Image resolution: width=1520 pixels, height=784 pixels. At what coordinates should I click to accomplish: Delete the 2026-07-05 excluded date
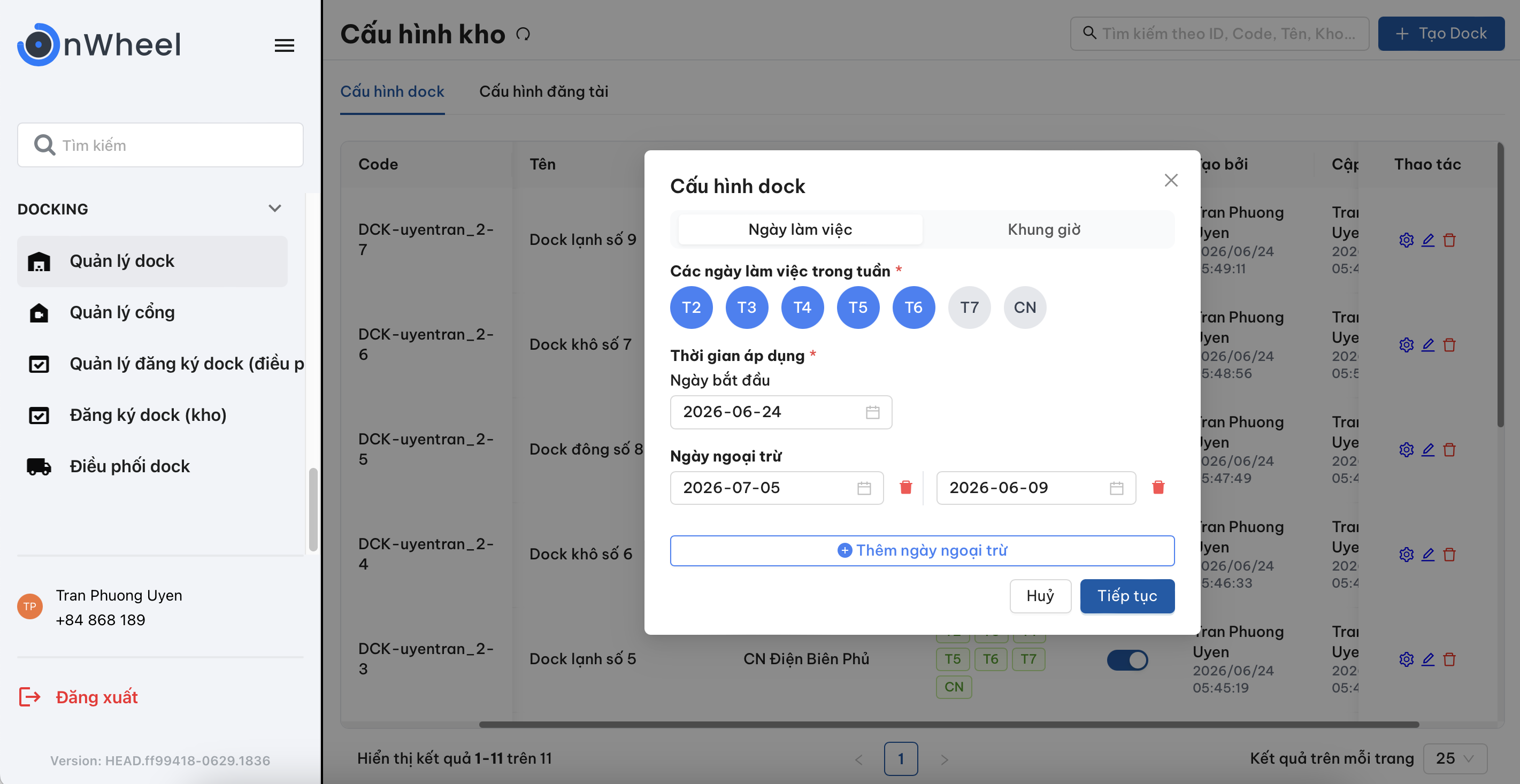(906, 487)
